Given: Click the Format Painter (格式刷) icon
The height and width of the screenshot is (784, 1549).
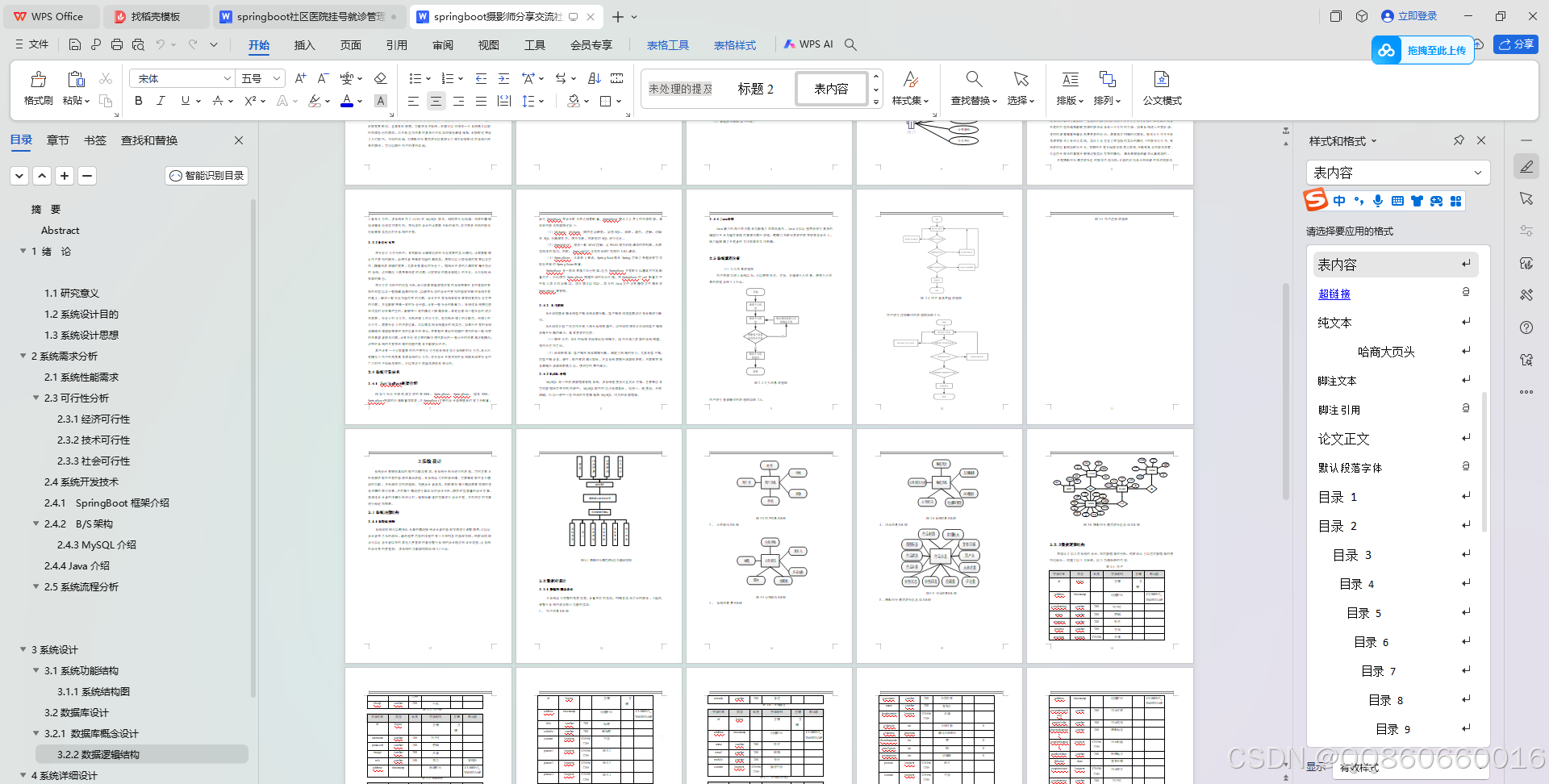Looking at the screenshot, I should (x=38, y=79).
